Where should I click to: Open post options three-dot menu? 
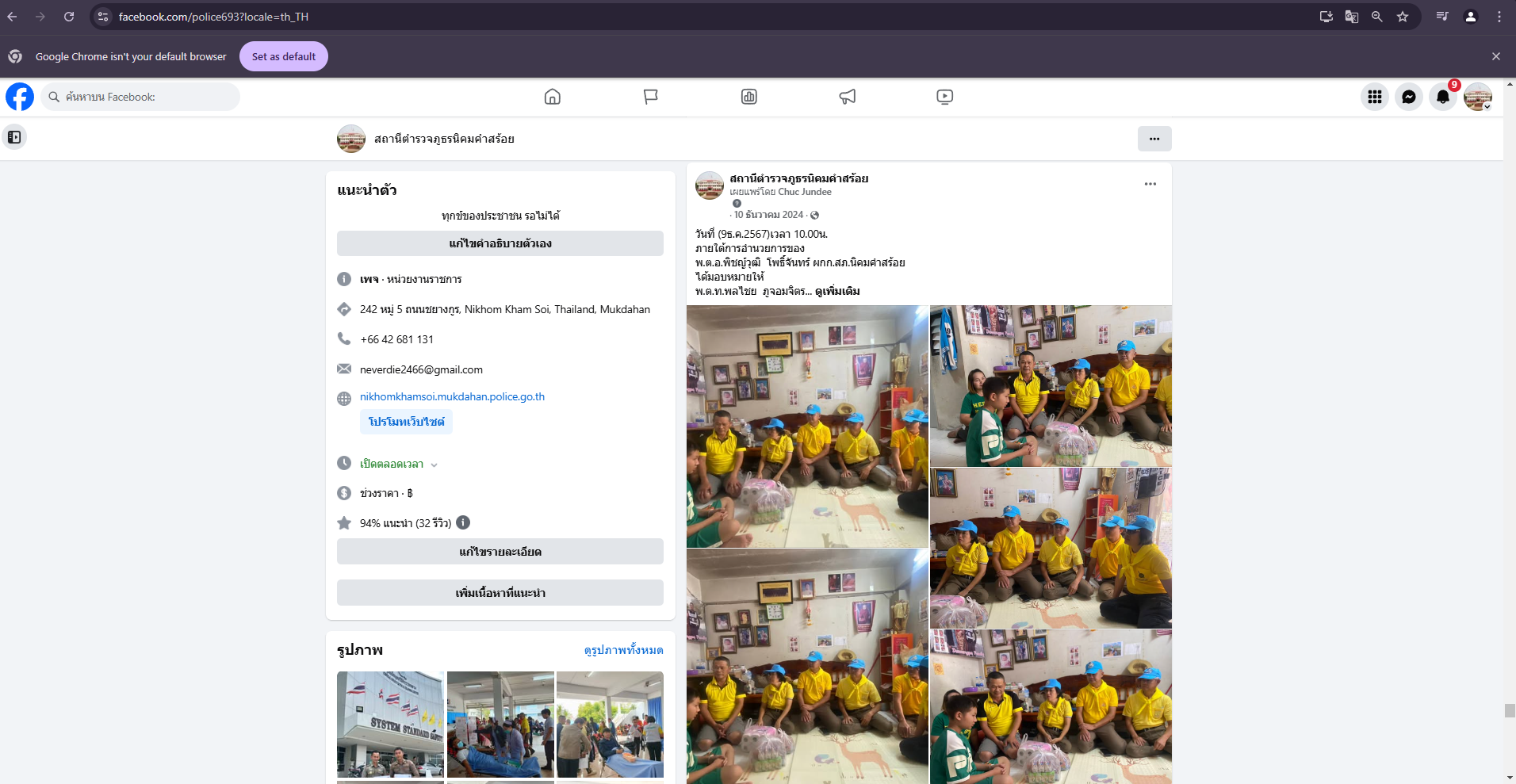pyautogui.click(x=1150, y=184)
